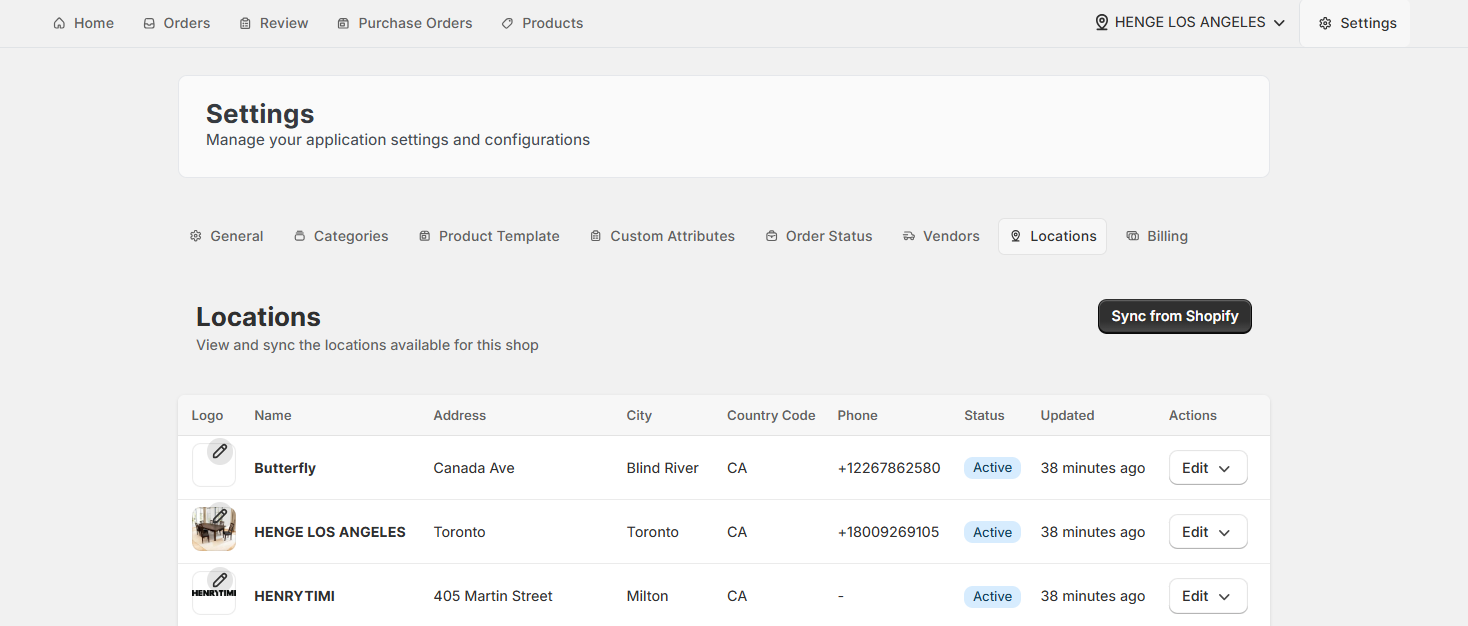Click the Active badge in HENGE LOS ANGELES row

click(992, 532)
